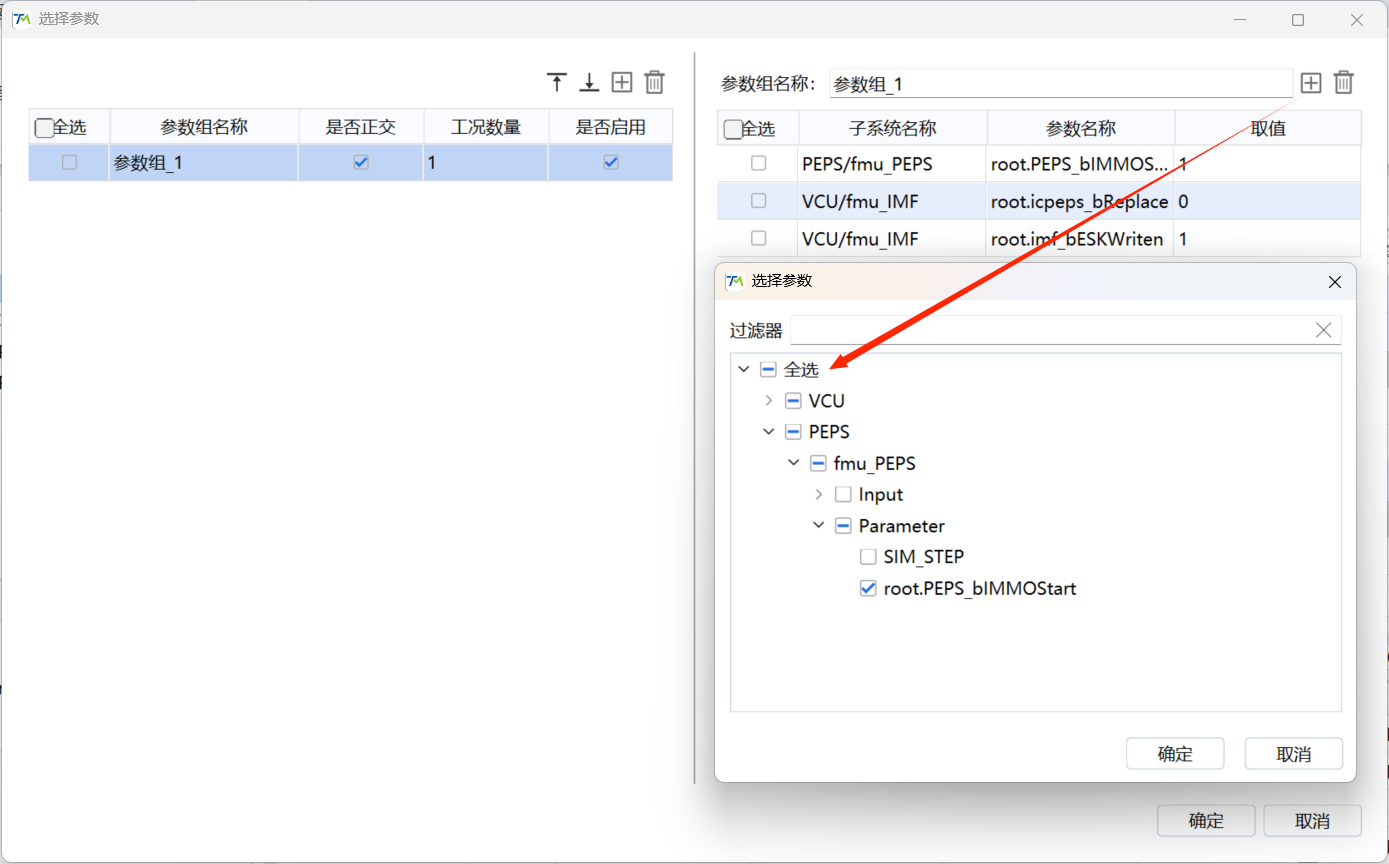1389x864 pixels.
Task: Select the 参数组_1 name cell
Action: coord(204,162)
